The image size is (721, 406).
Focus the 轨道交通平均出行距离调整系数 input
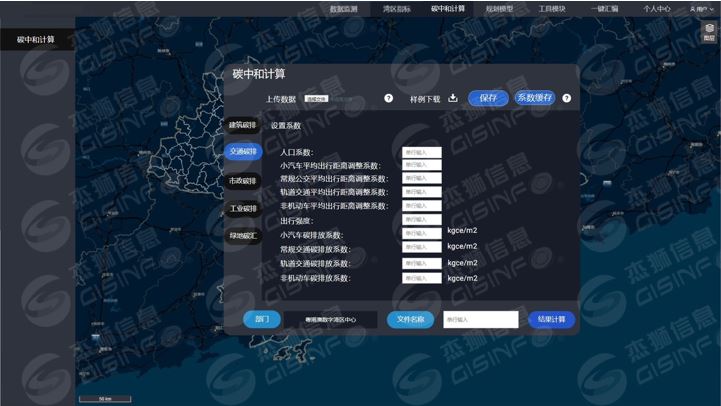(x=422, y=192)
